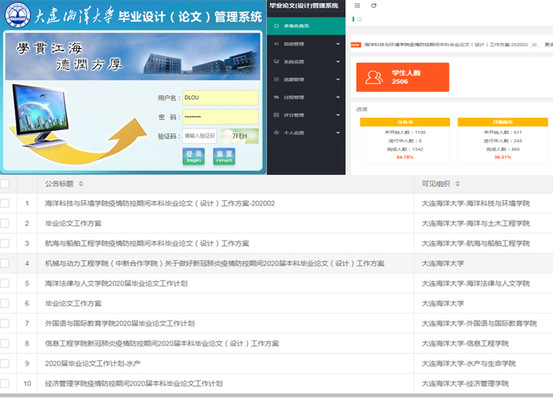Click the 信息管理 sidebar icon
553x399 pixels.
[276, 44]
